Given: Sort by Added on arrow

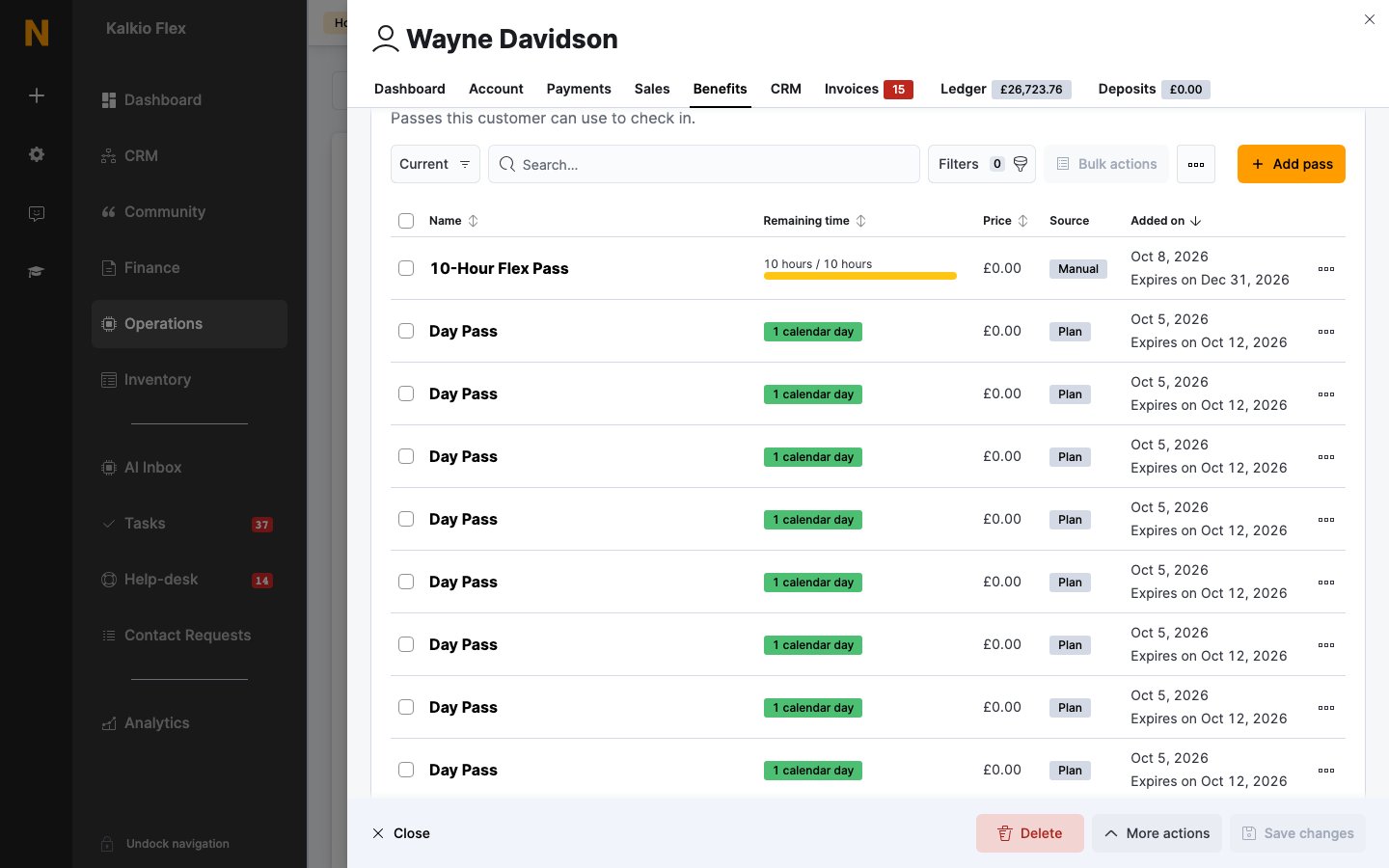Looking at the screenshot, I should (x=1196, y=221).
